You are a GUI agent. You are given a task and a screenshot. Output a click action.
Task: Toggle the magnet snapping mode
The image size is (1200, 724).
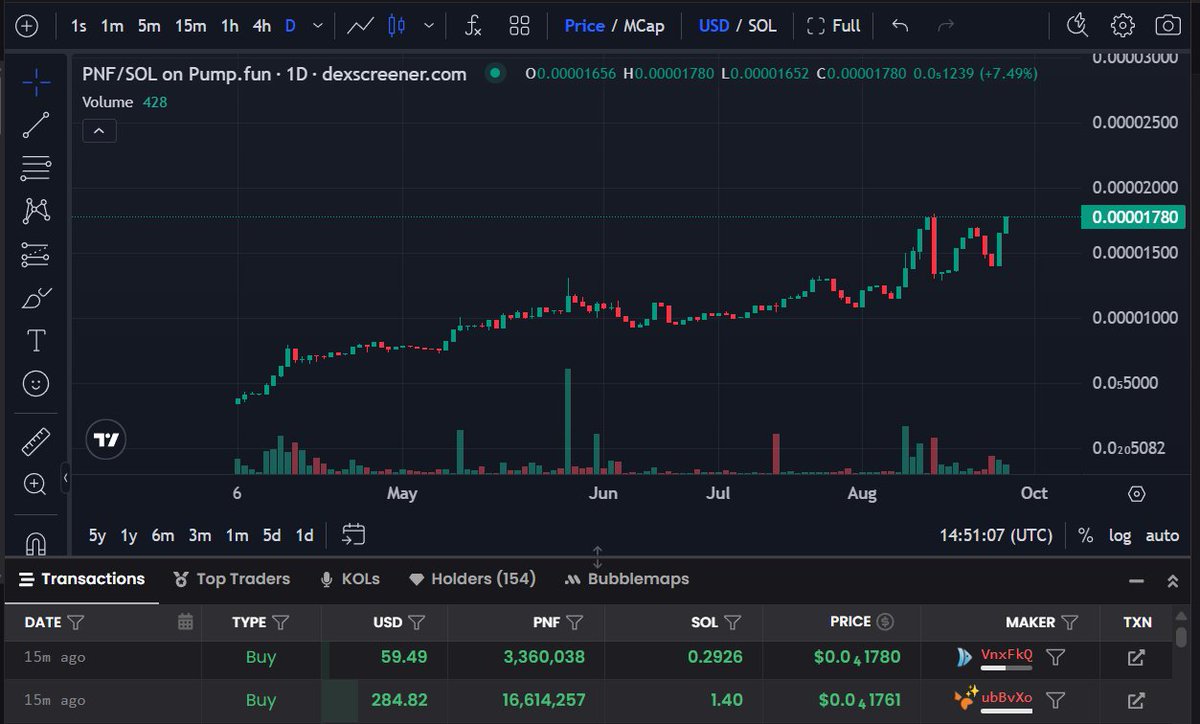point(36,543)
